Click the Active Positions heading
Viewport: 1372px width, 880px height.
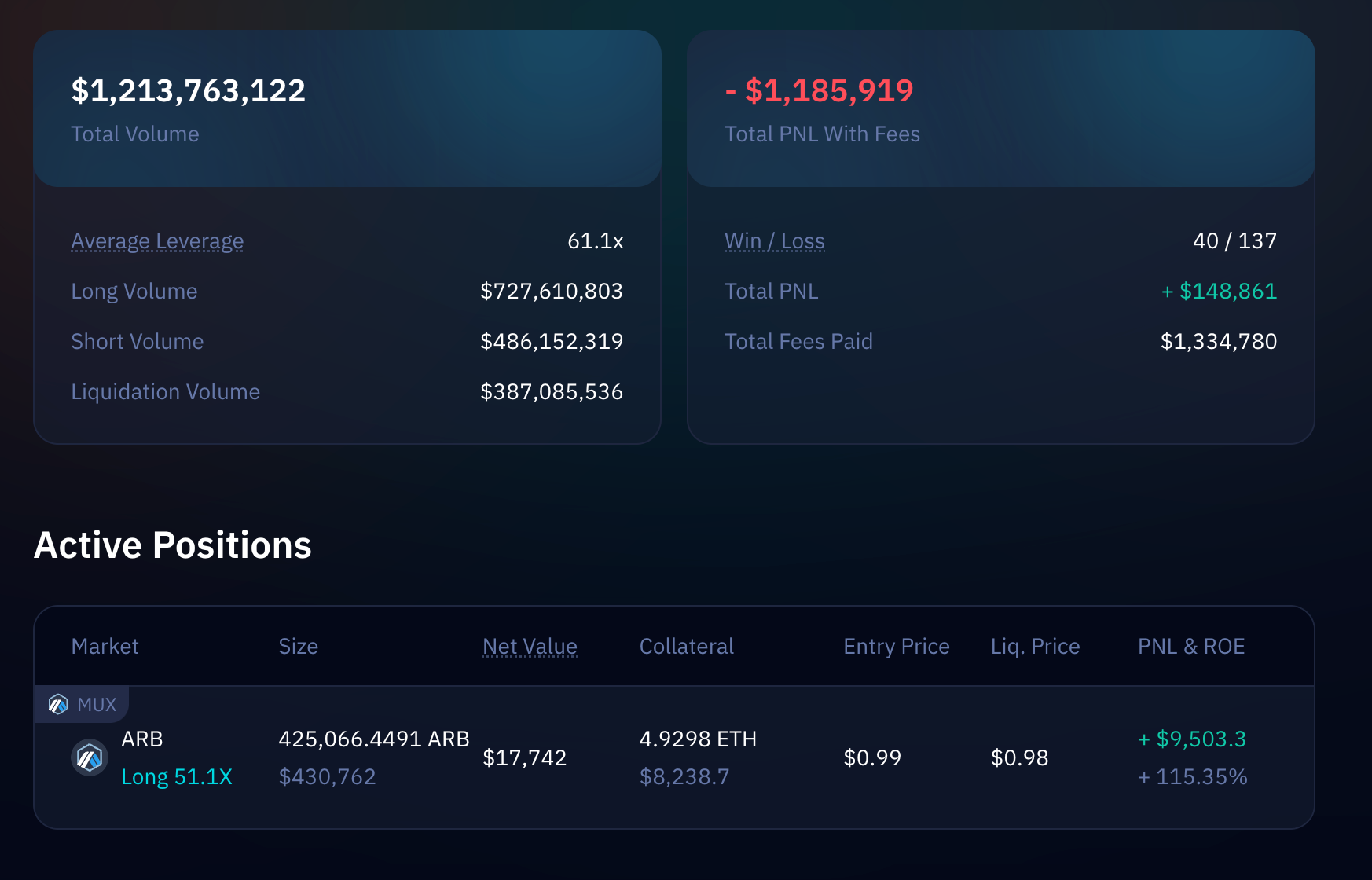[173, 544]
